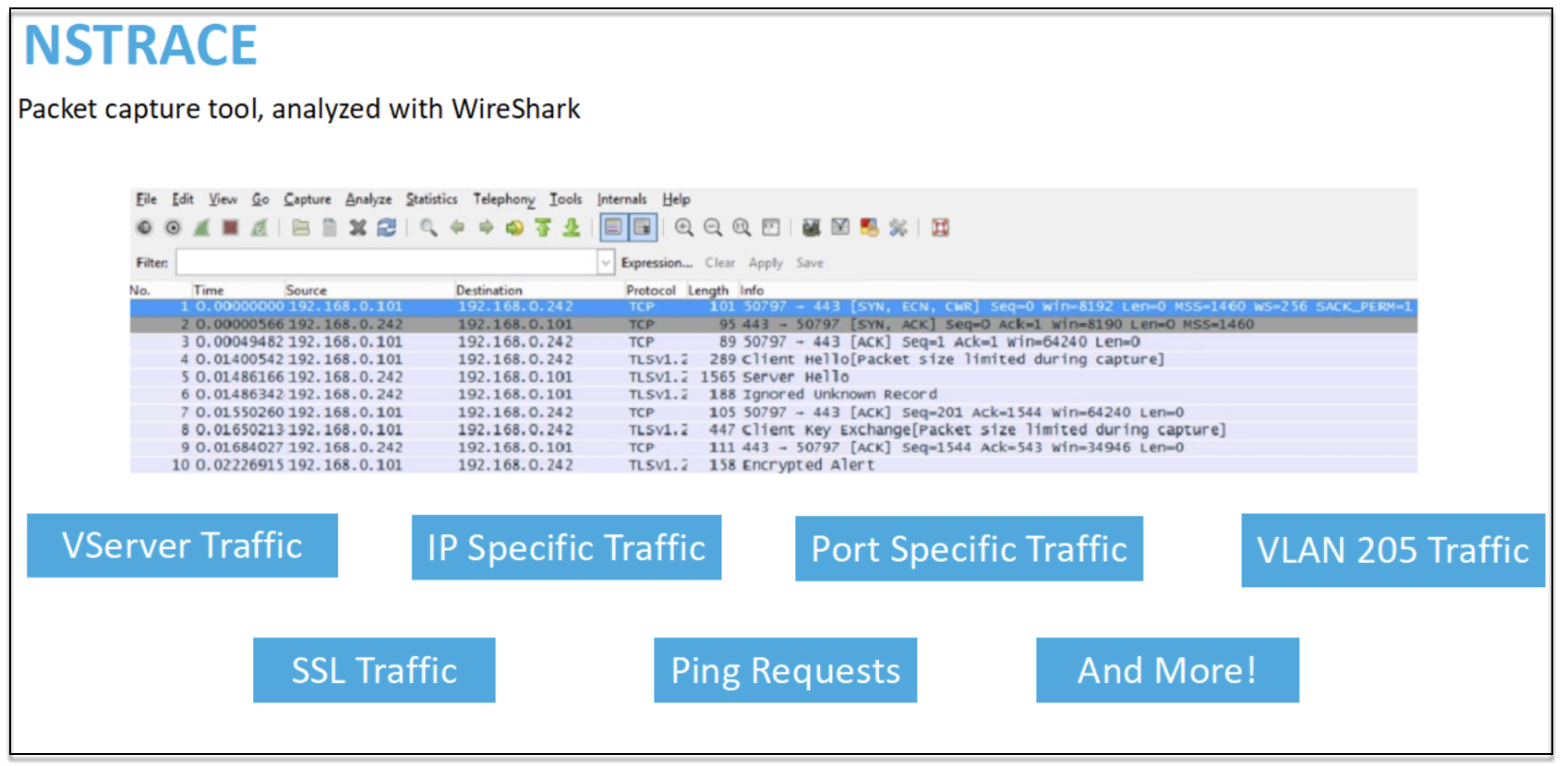
Task: Click the list capture interfaces icon
Action: tap(144, 227)
